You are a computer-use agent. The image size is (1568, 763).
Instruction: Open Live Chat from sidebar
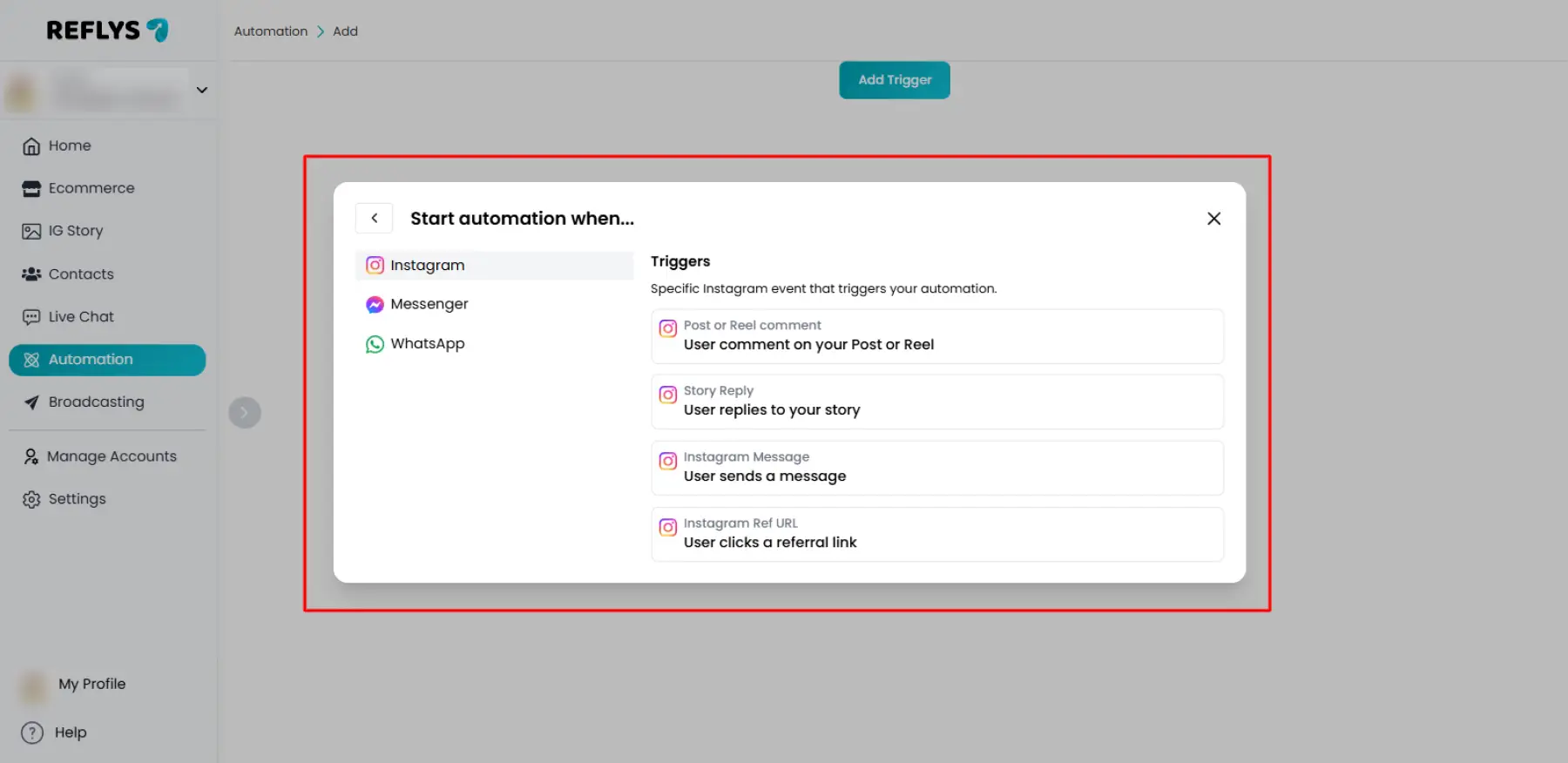[x=80, y=317]
